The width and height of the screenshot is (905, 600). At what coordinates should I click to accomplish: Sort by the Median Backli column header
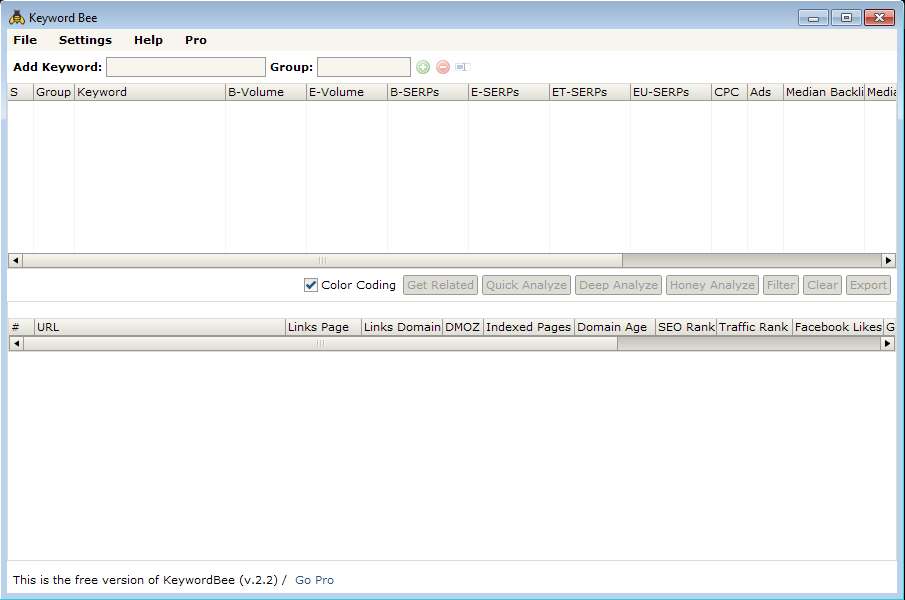(x=824, y=92)
